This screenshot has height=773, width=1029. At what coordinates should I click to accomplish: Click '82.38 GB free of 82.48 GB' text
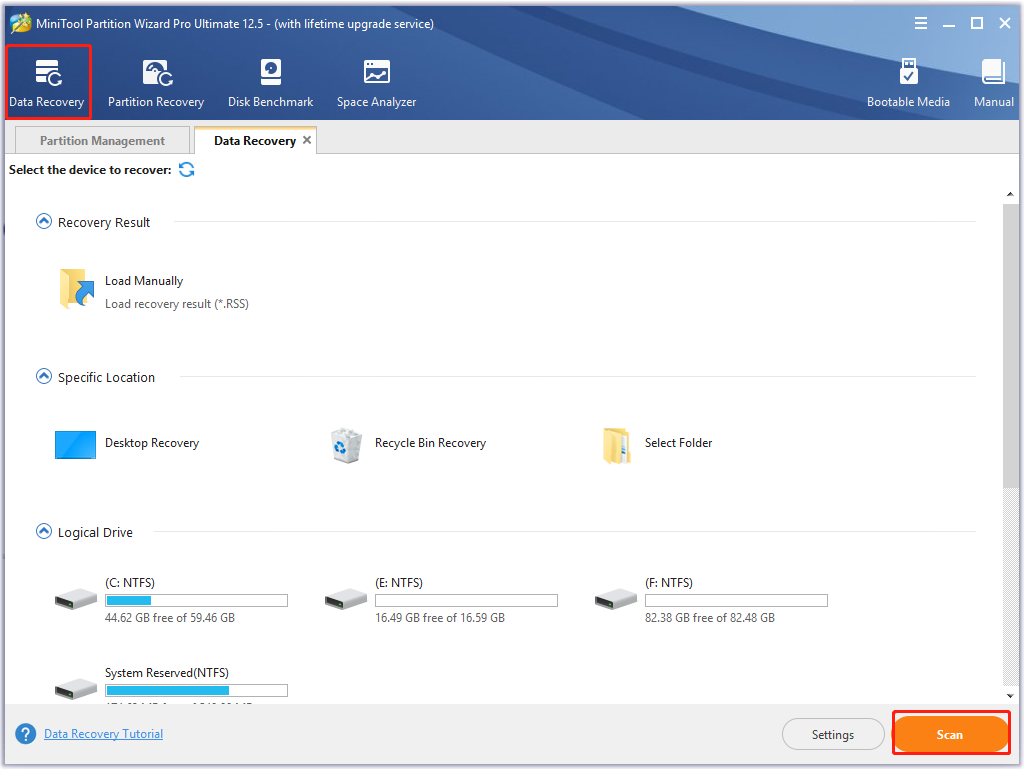[x=710, y=617]
